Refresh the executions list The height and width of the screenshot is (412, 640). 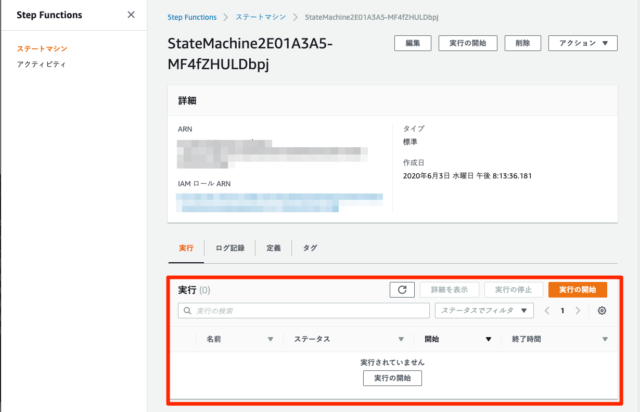pyautogui.click(x=402, y=290)
